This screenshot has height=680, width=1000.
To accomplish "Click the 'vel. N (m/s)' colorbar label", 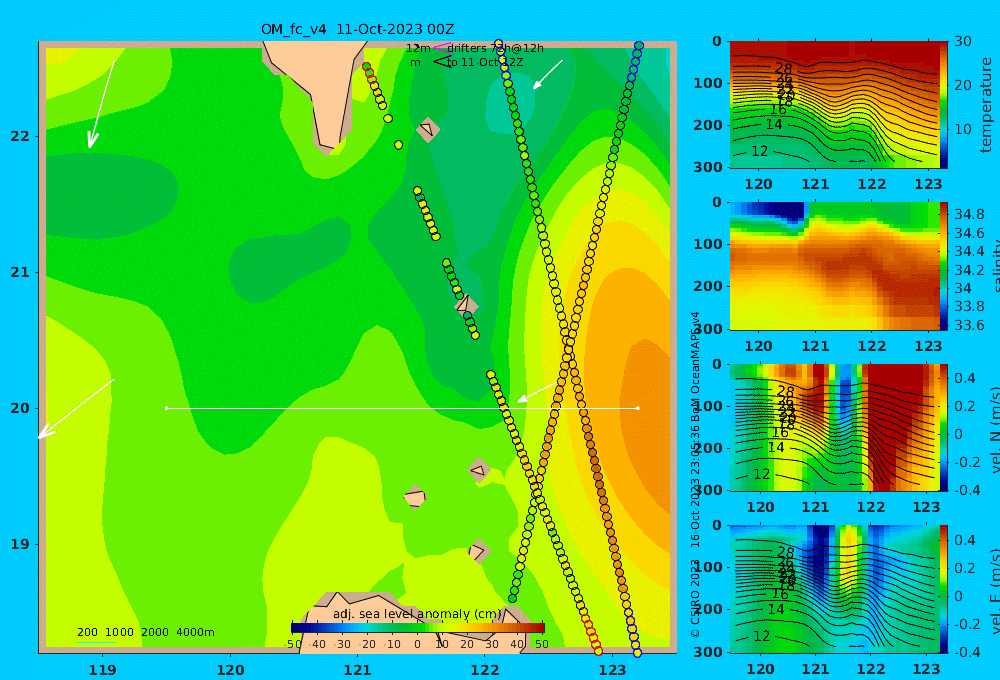I will 995,429.
